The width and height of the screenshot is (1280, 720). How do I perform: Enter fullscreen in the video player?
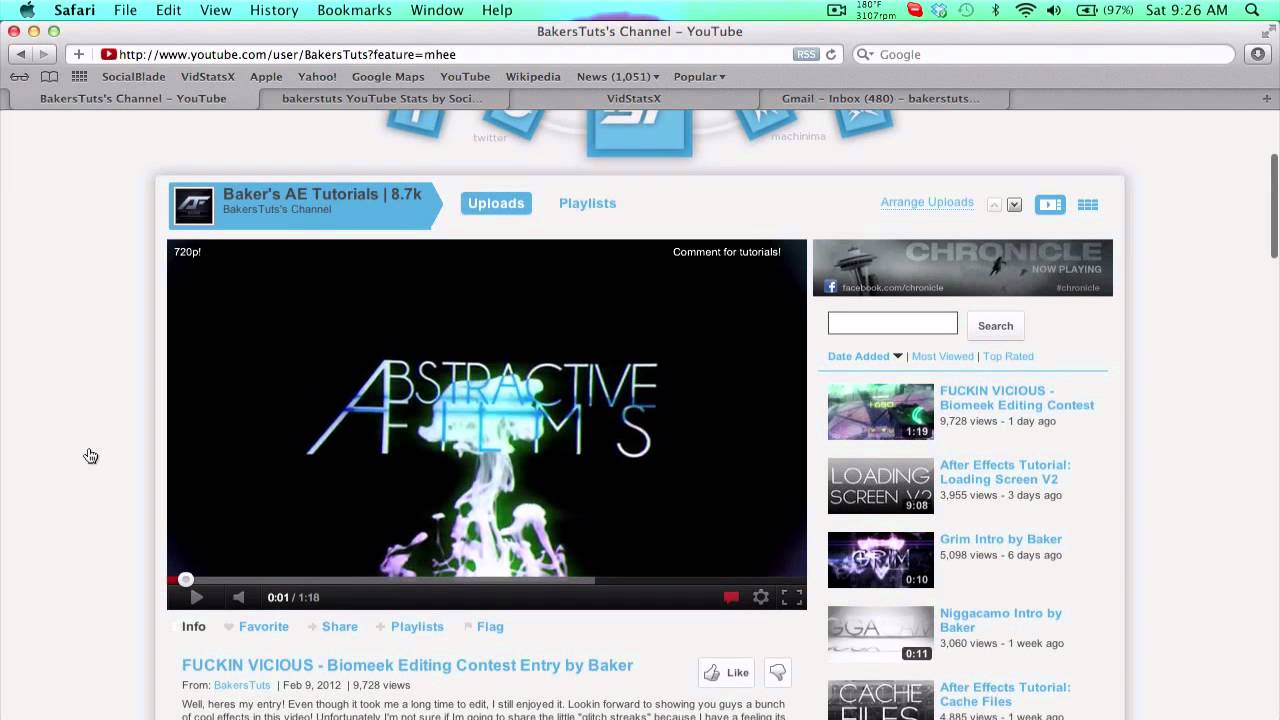click(792, 597)
